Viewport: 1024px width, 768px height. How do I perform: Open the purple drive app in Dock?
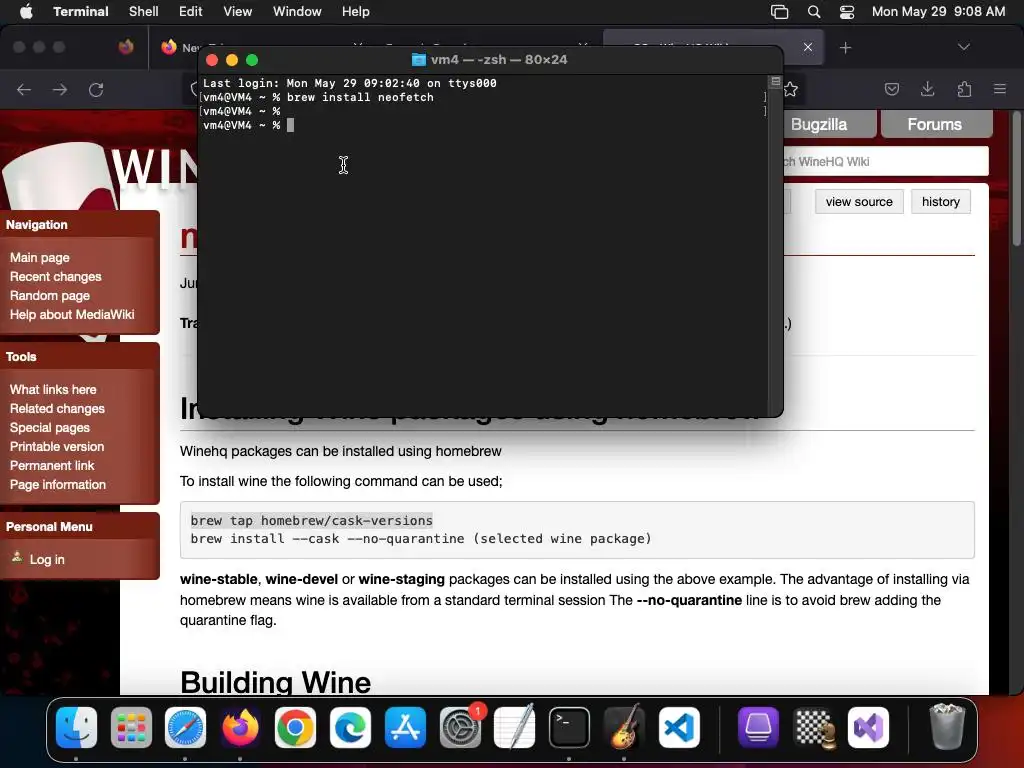758,728
